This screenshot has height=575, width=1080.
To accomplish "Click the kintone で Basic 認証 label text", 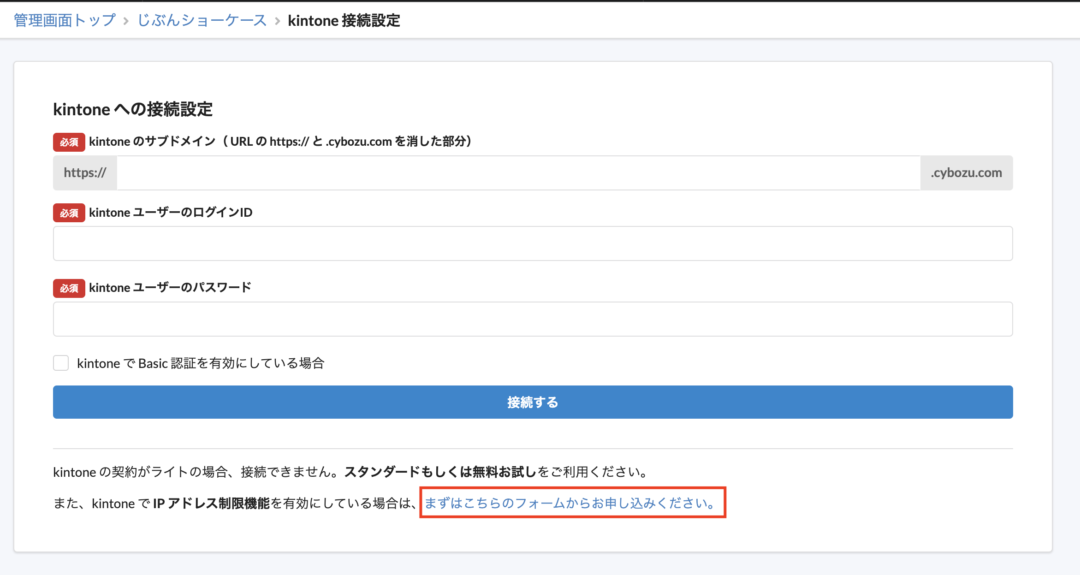I will coord(200,363).
